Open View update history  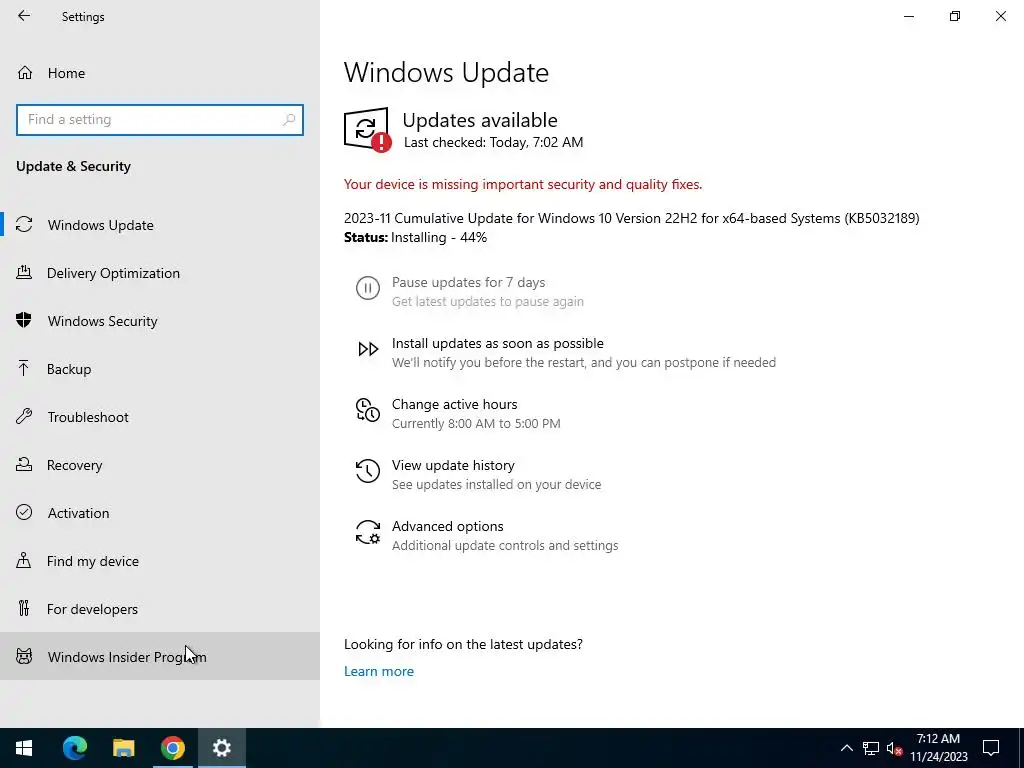(x=453, y=465)
